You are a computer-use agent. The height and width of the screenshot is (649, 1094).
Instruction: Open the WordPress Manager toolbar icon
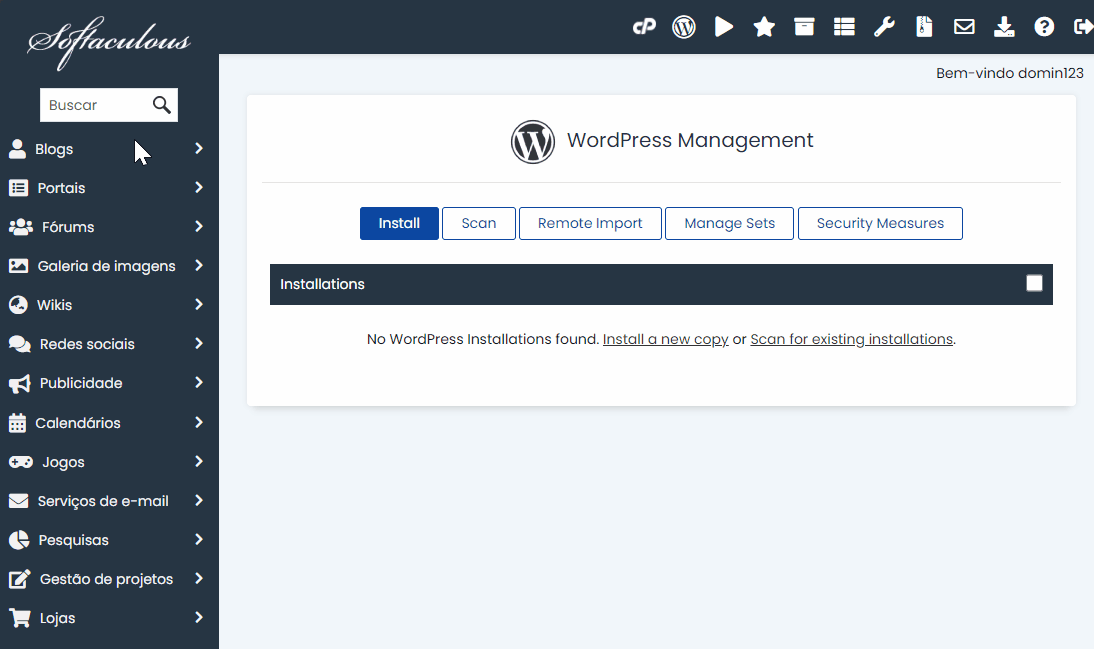(684, 27)
